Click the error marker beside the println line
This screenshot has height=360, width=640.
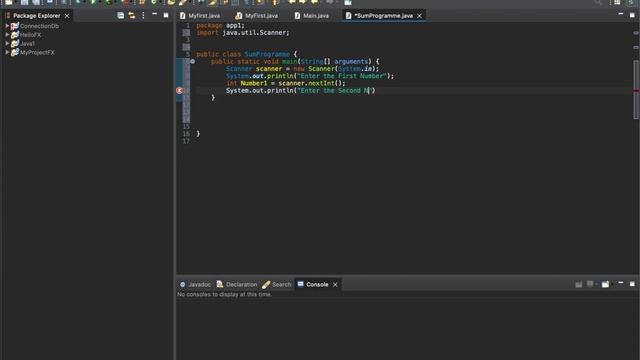point(179,91)
